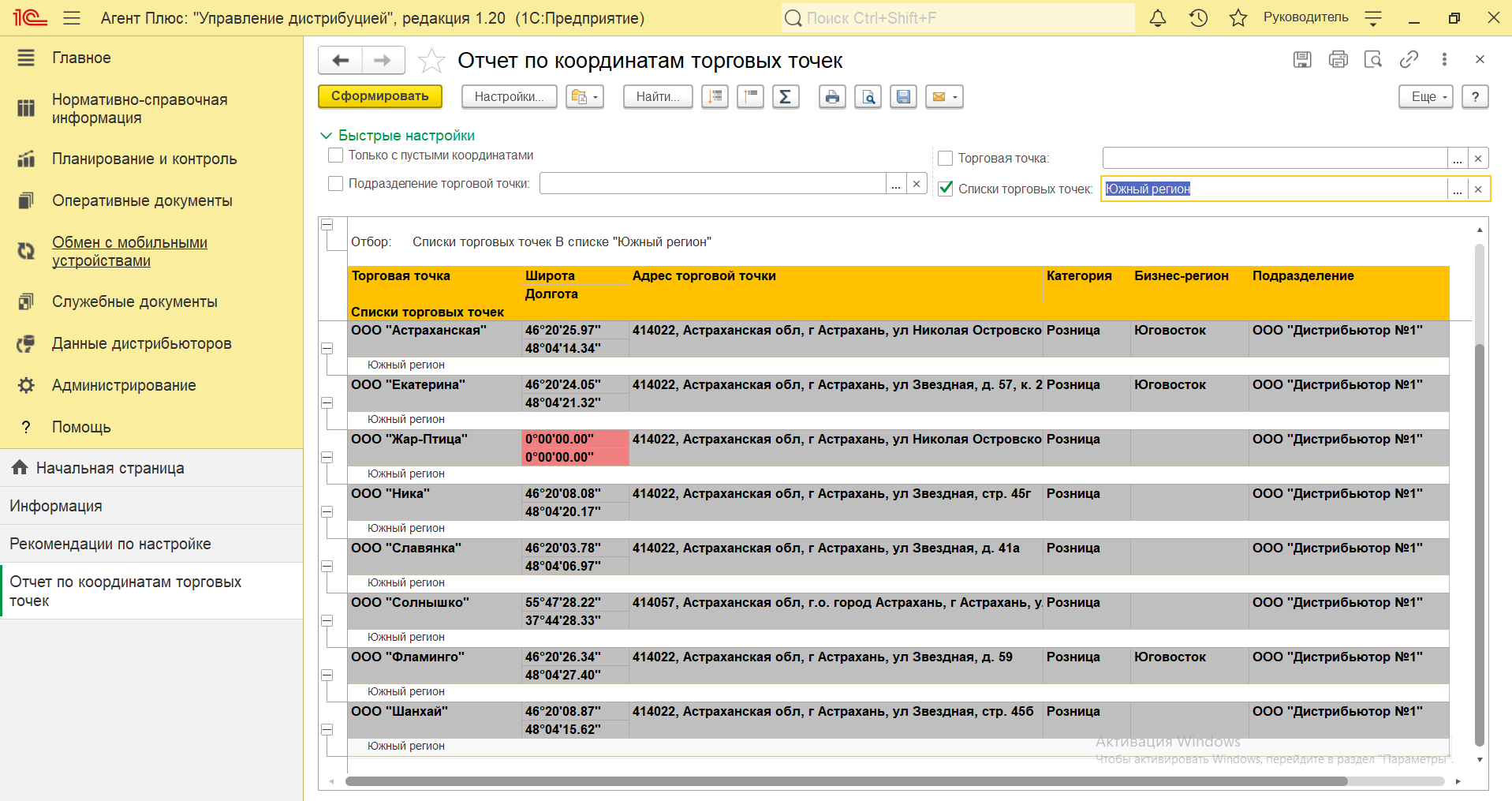Open the header preview icon
Image resolution: width=1512 pixels, height=801 pixels.
point(1373,59)
